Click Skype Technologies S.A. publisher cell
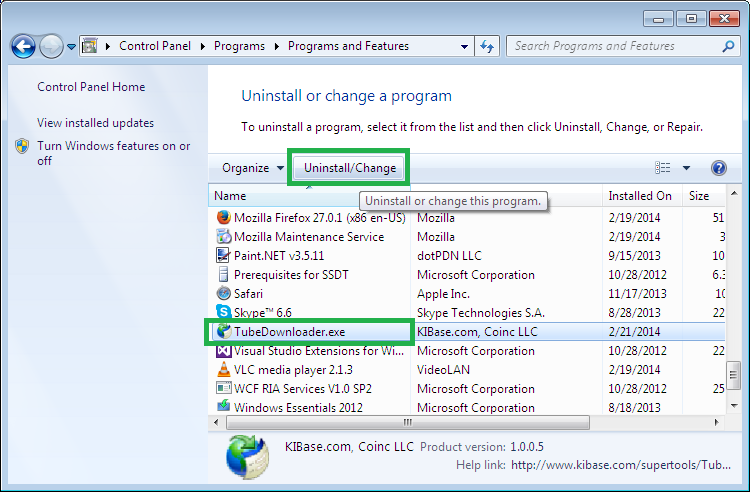 [x=481, y=313]
